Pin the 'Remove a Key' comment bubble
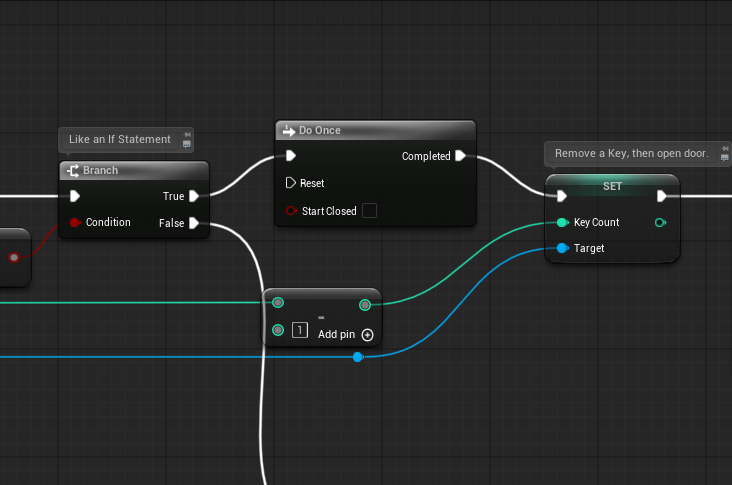Screen dimensions: 732x485 tap(725, 148)
